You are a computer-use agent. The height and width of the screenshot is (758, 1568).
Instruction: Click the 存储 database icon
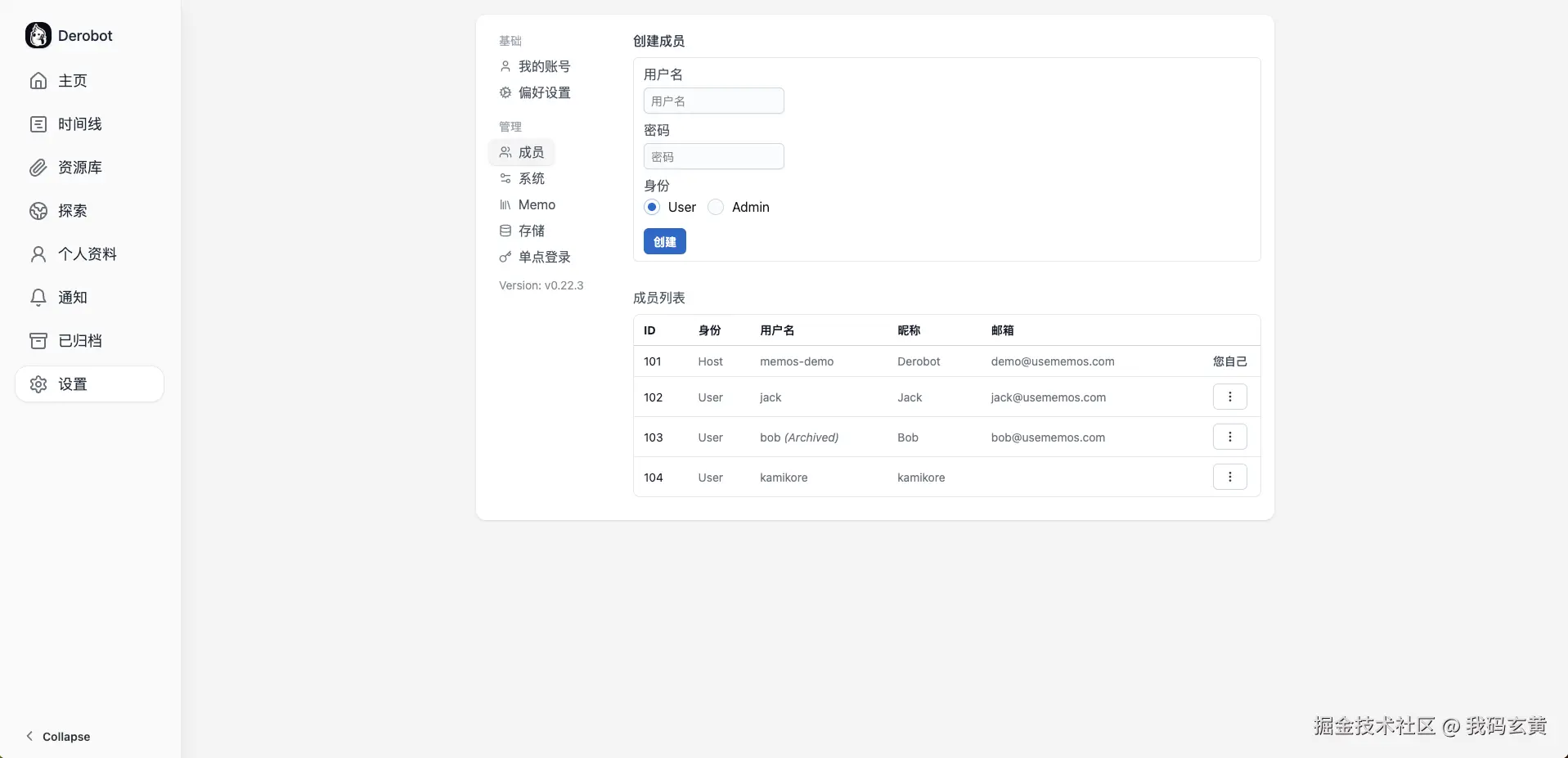505,231
